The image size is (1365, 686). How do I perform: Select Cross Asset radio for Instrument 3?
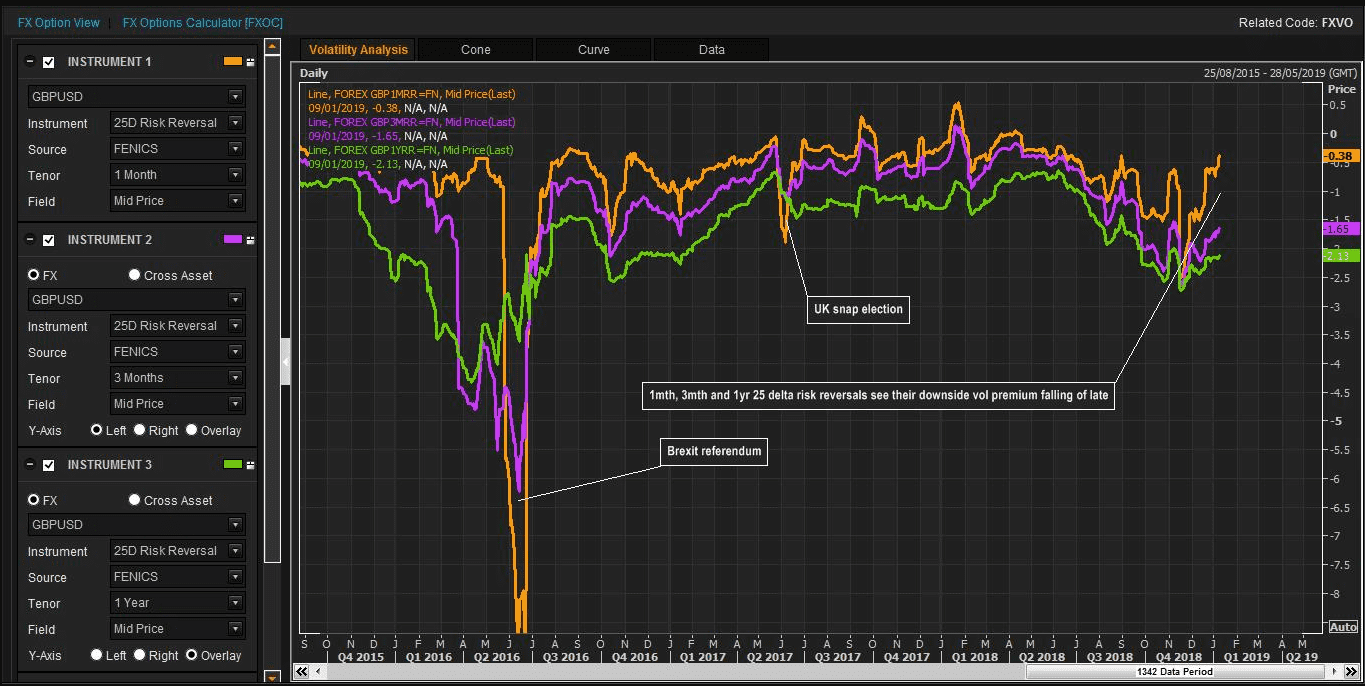click(x=135, y=500)
